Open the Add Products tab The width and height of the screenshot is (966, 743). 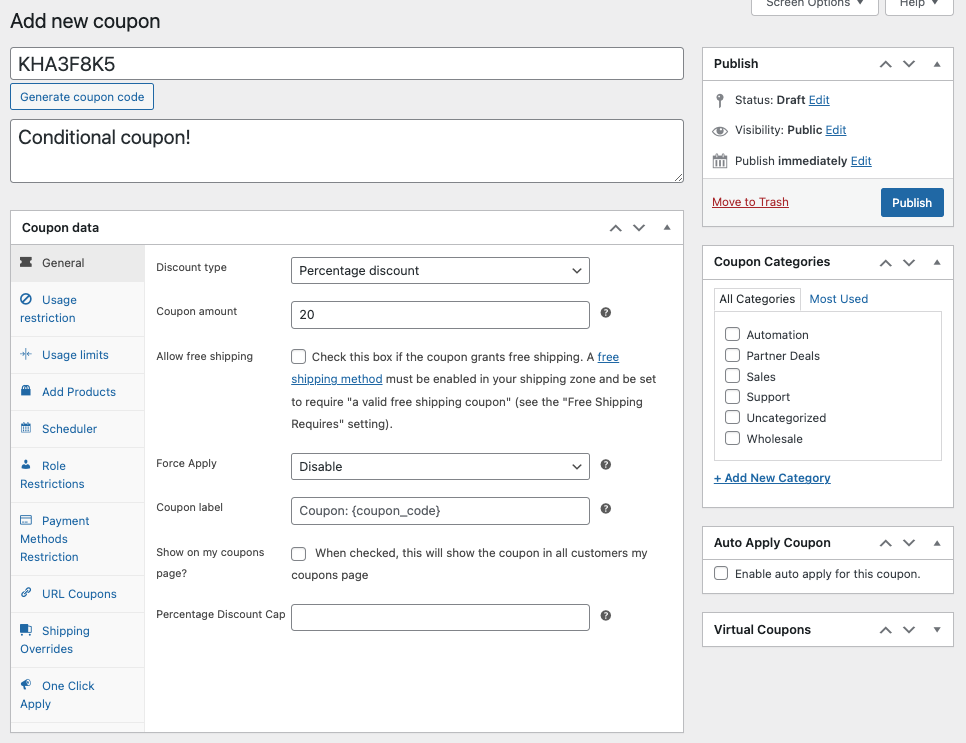78,392
